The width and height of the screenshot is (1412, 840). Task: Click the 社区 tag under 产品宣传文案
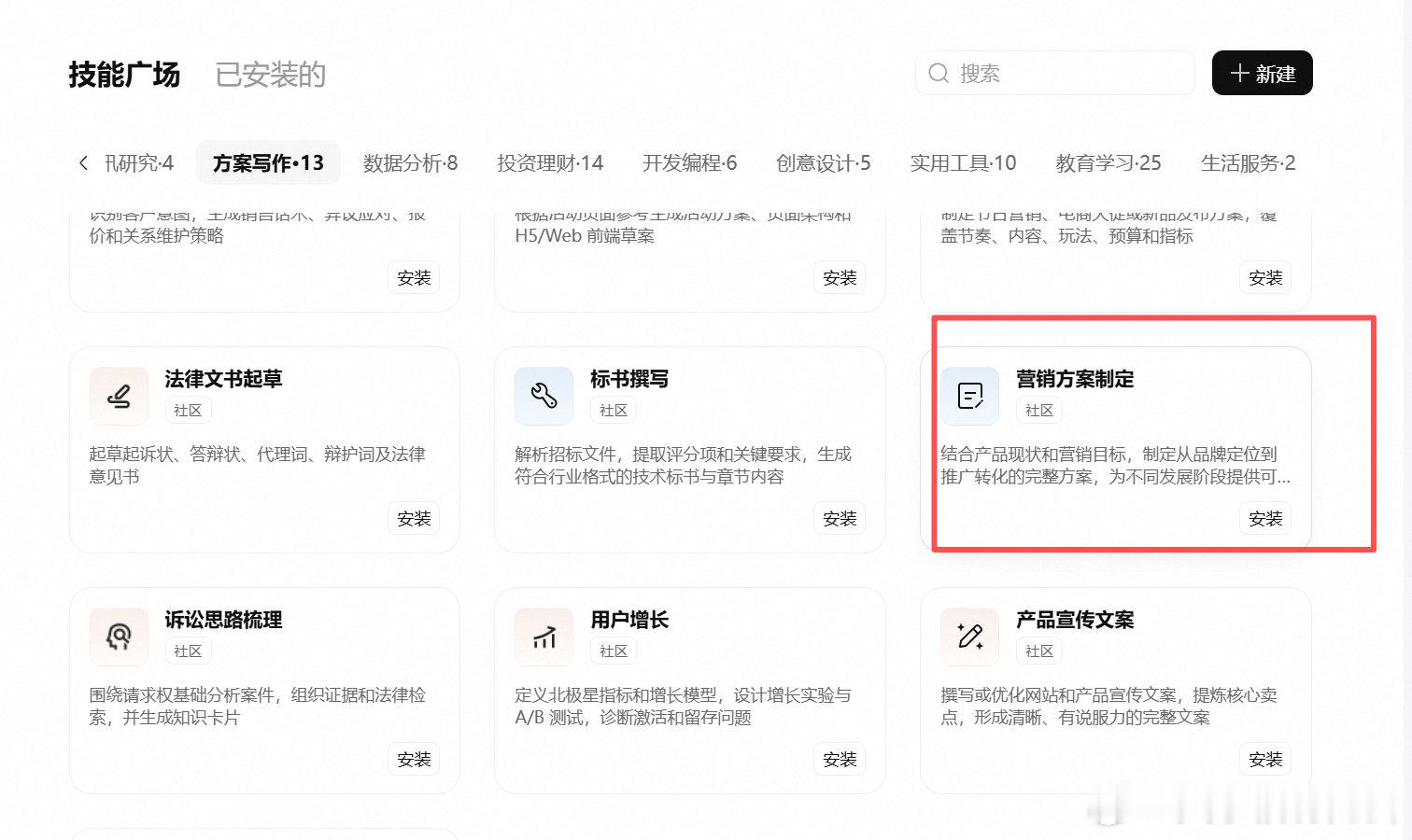pos(1039,651)
